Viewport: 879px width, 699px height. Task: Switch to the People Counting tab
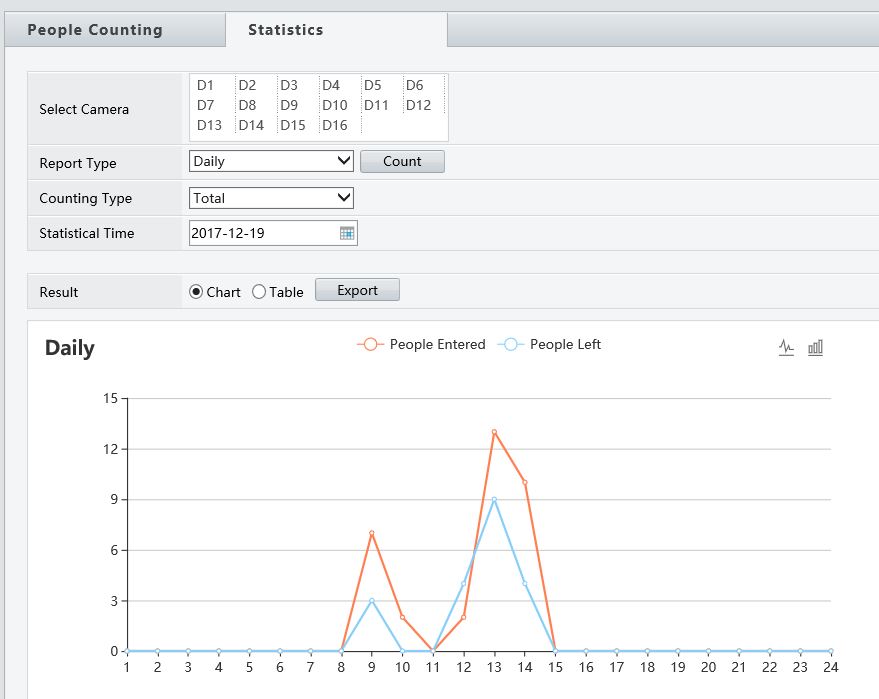(x=95, y=30)
